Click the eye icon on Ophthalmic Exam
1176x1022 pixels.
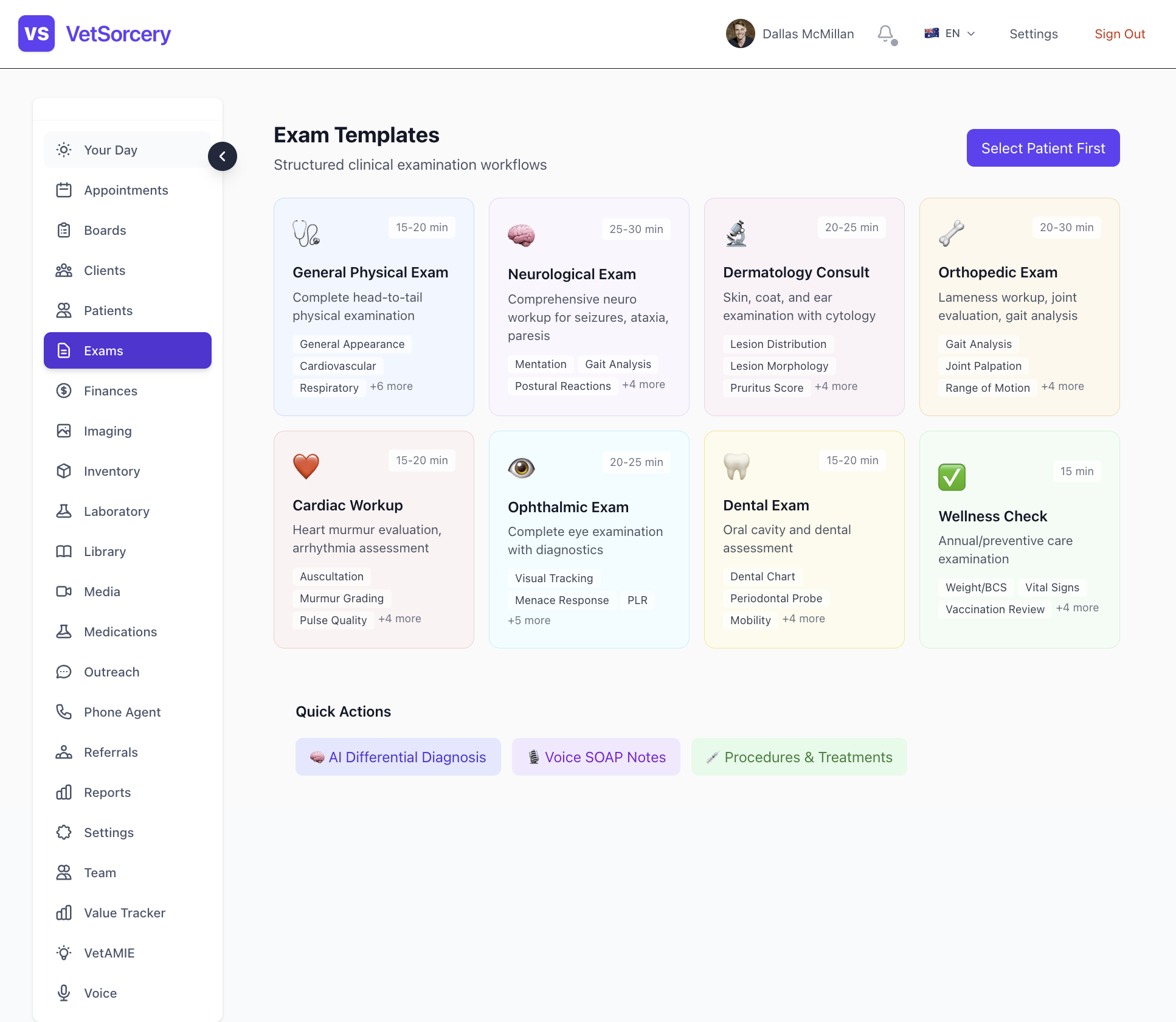[x=521, y=468]
